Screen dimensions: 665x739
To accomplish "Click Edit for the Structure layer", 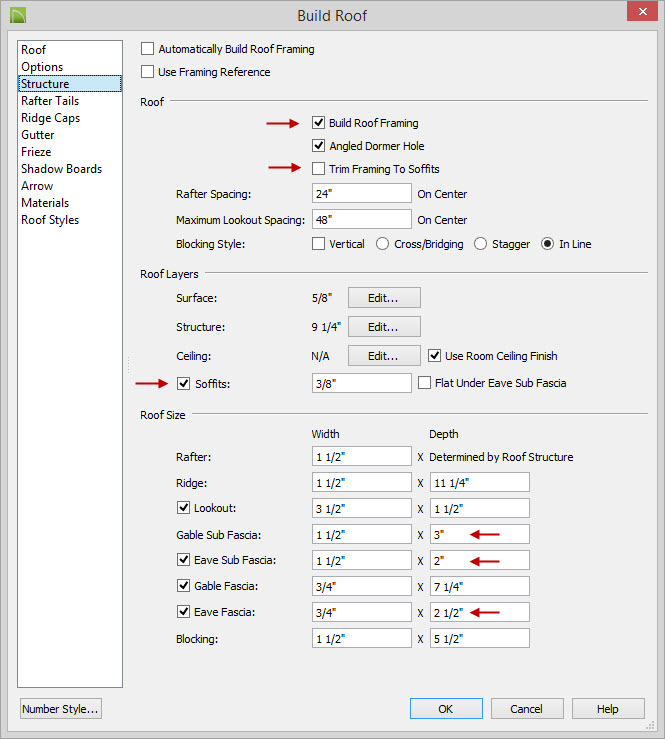I will (x=383, y=327).
